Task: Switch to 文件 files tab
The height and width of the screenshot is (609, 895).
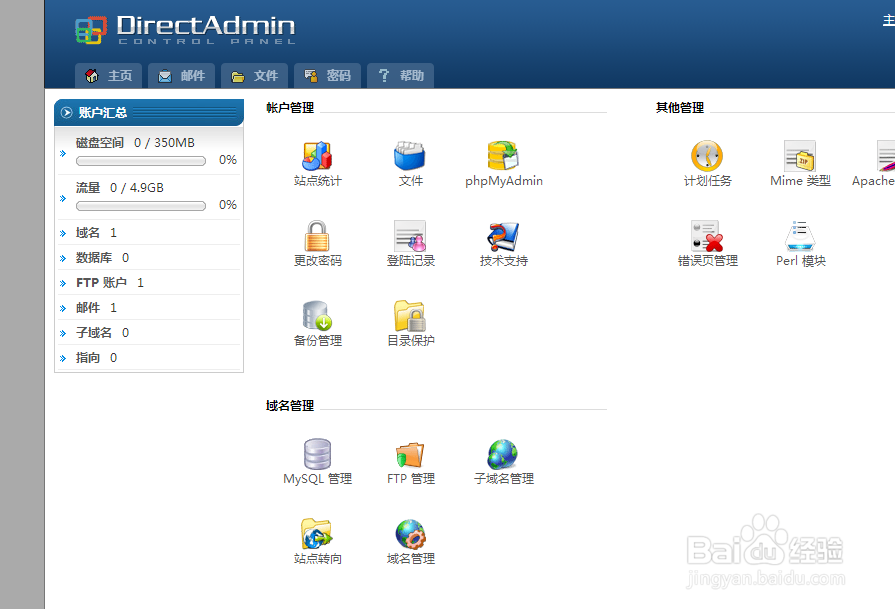Action: pos(255,75)
